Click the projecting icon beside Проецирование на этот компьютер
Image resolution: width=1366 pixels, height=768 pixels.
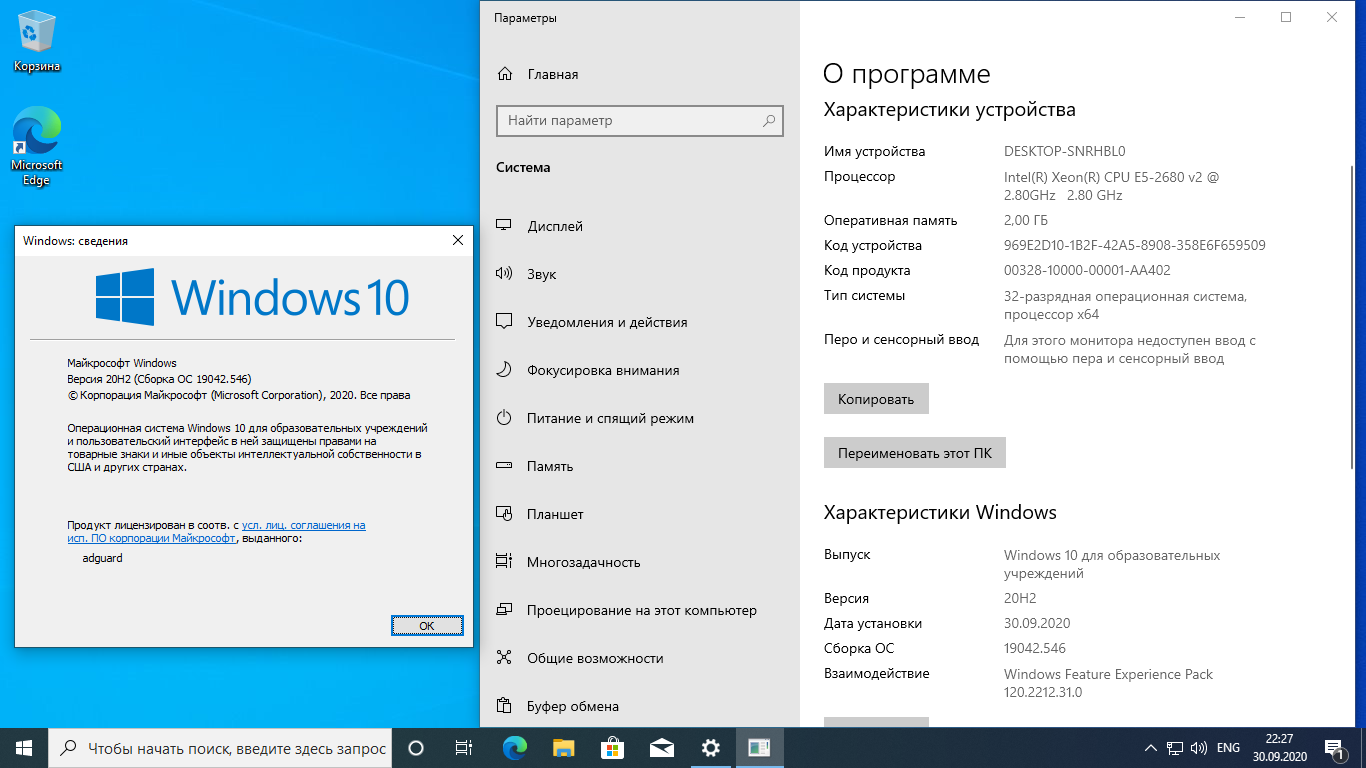click(x=505, y=610)
